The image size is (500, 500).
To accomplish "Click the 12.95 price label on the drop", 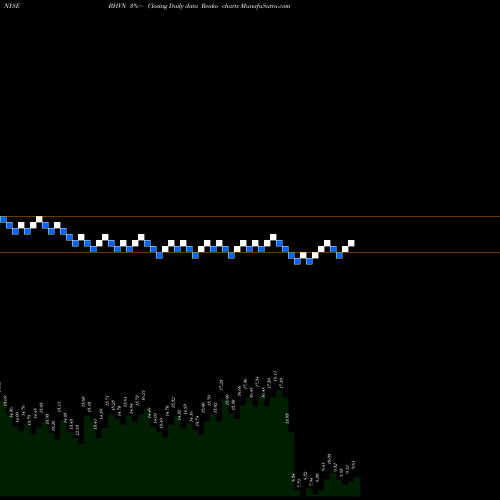I will 287,419.
